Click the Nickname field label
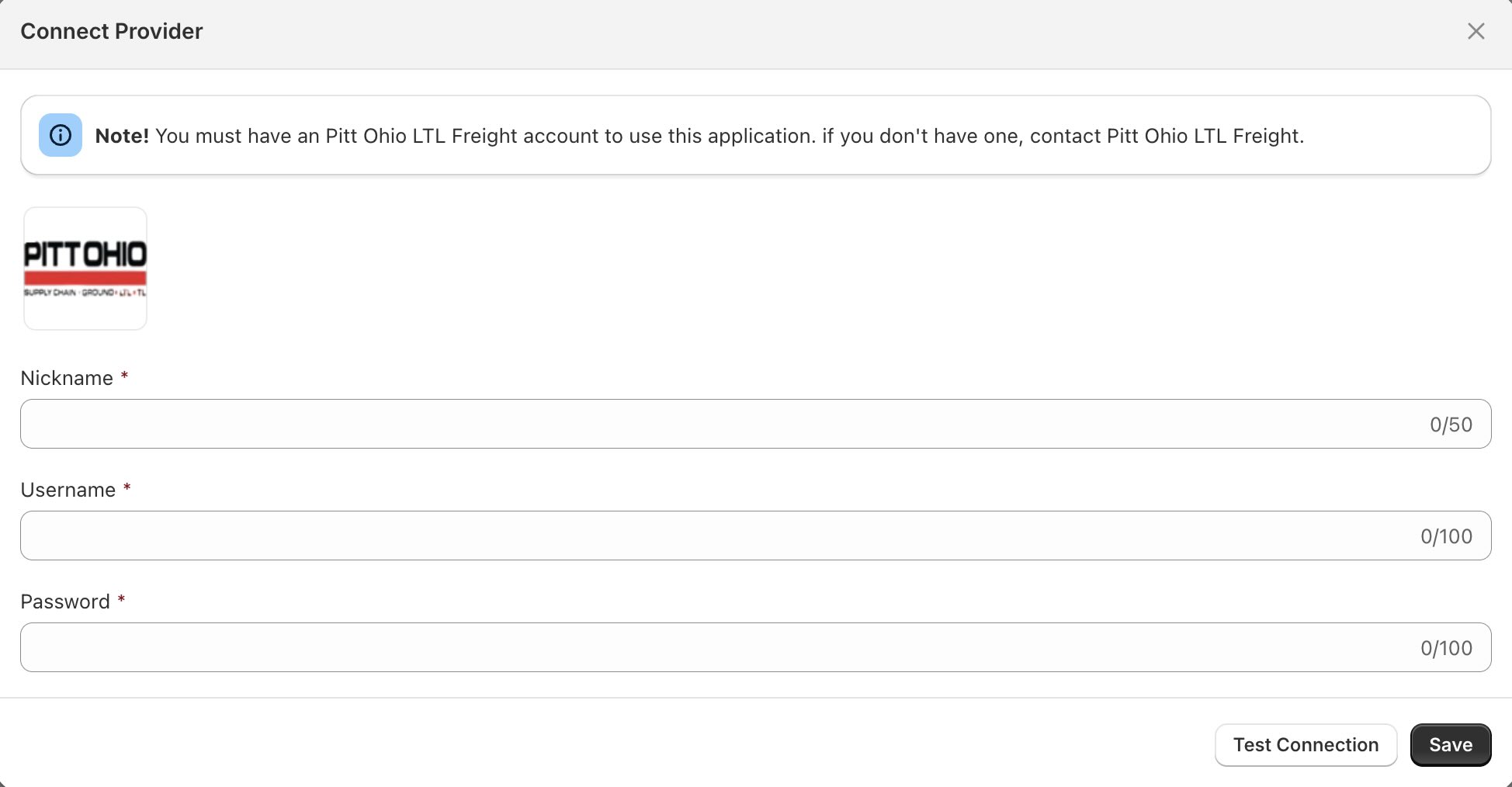Screen dimensions: 1512x787 click(x=67, y=378)
